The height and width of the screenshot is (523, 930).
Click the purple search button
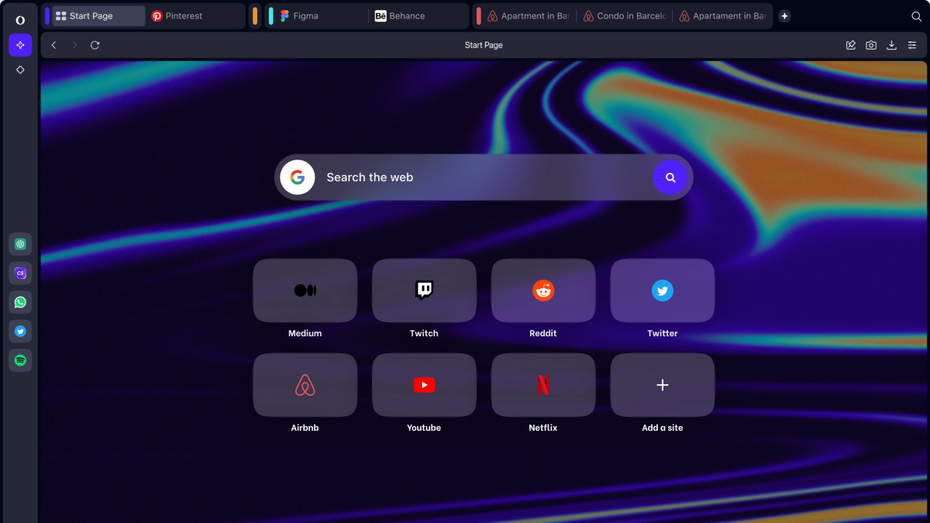670,177
